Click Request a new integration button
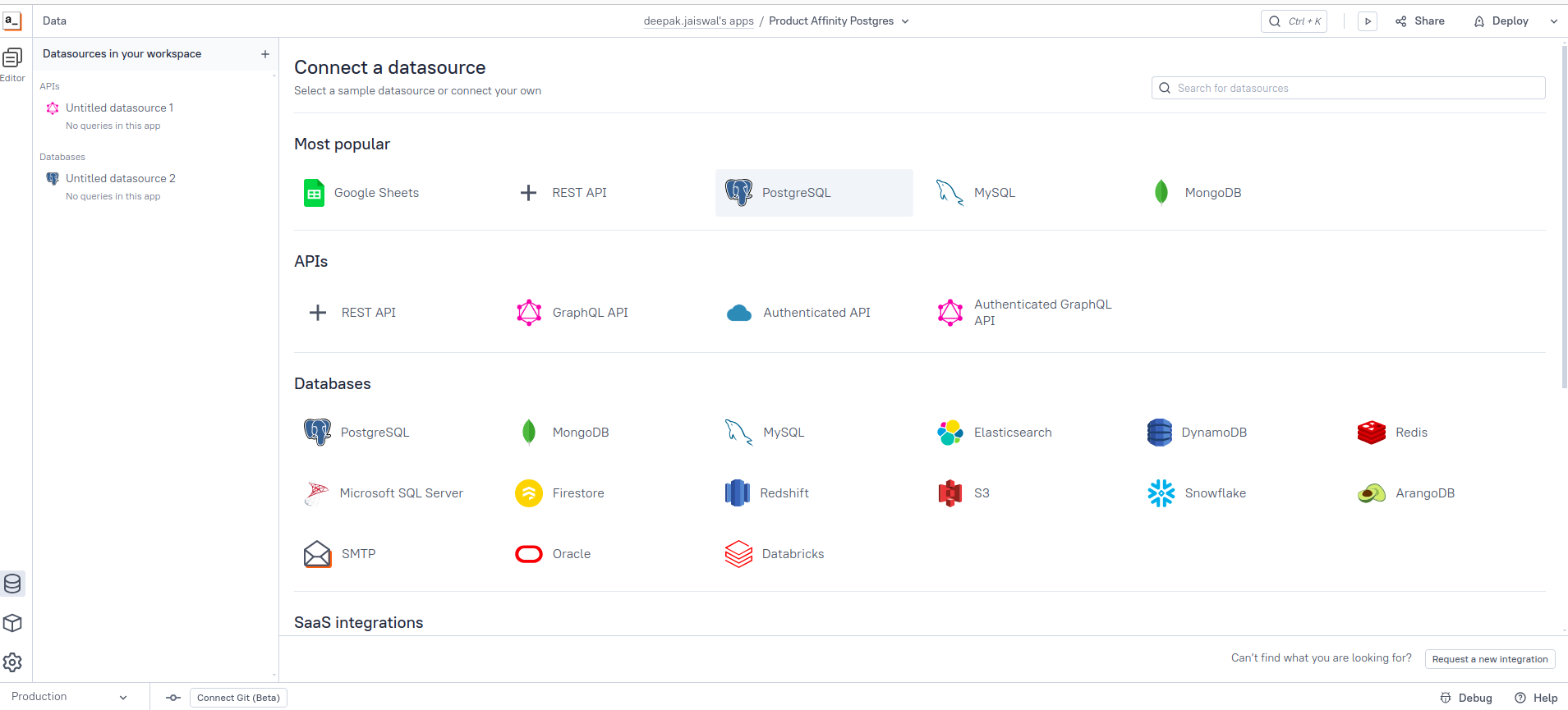1568x710 pixels. pyautogui.click(x=1490, y=659)
